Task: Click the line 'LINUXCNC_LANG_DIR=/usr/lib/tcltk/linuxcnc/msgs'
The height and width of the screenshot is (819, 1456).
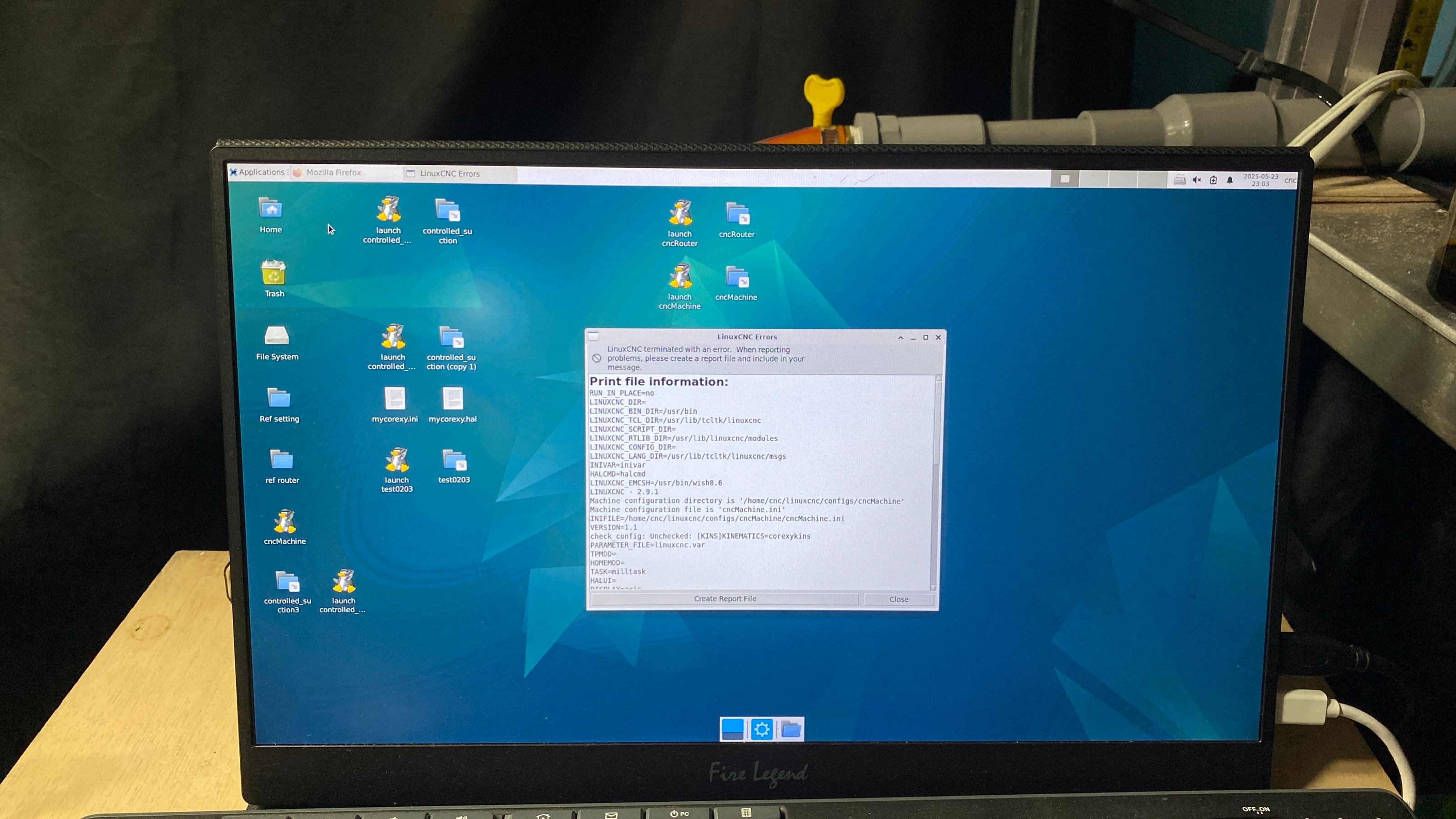Action: coord(688,456)
